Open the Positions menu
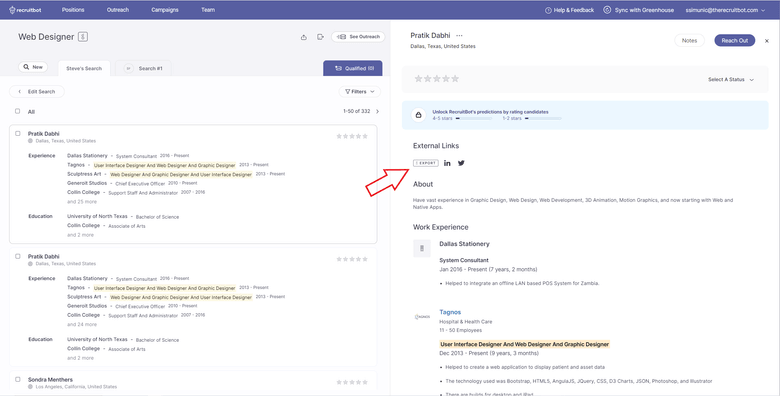The width and height of the screenshot is (780, 396). tap(73, 10)
